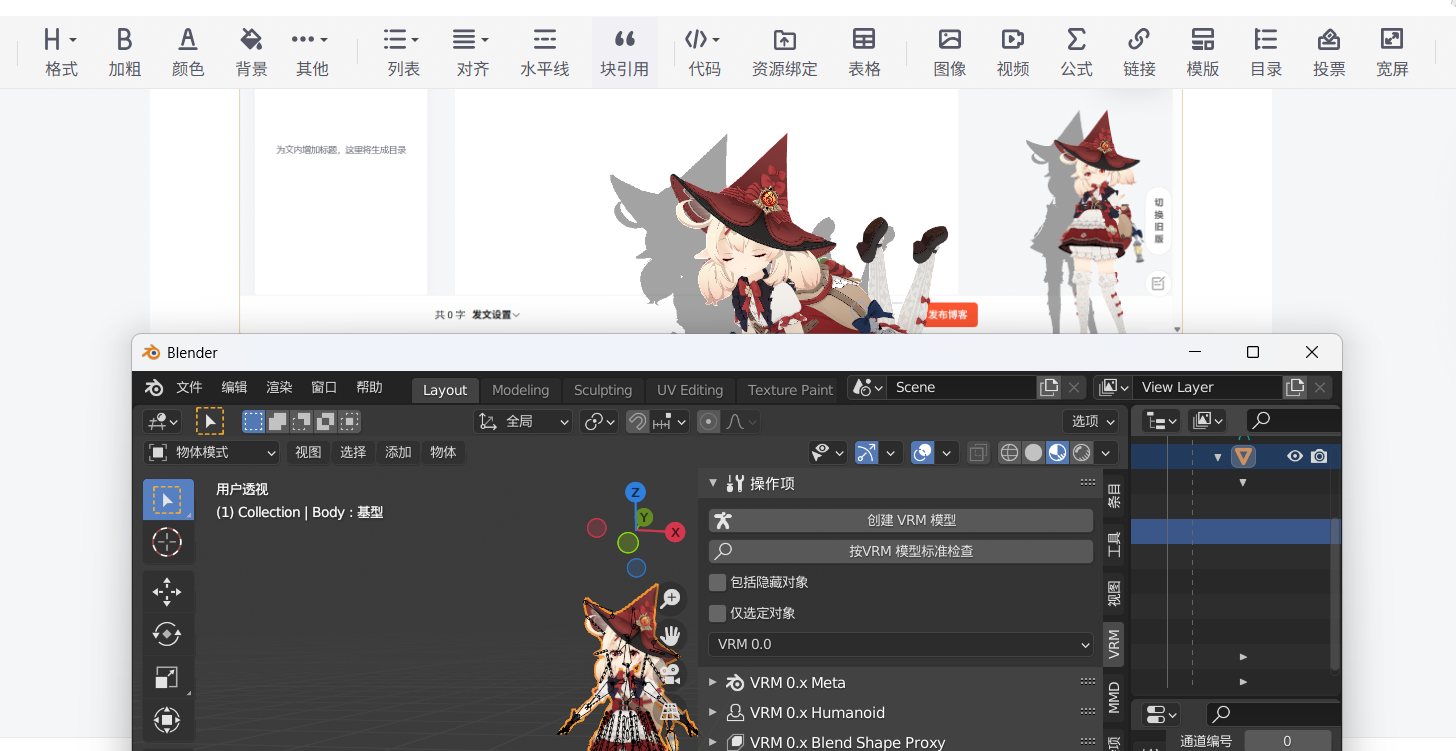The image size is (1456, 751).
Task: Collapse the 操作项 panel
Action: [713, 483]
